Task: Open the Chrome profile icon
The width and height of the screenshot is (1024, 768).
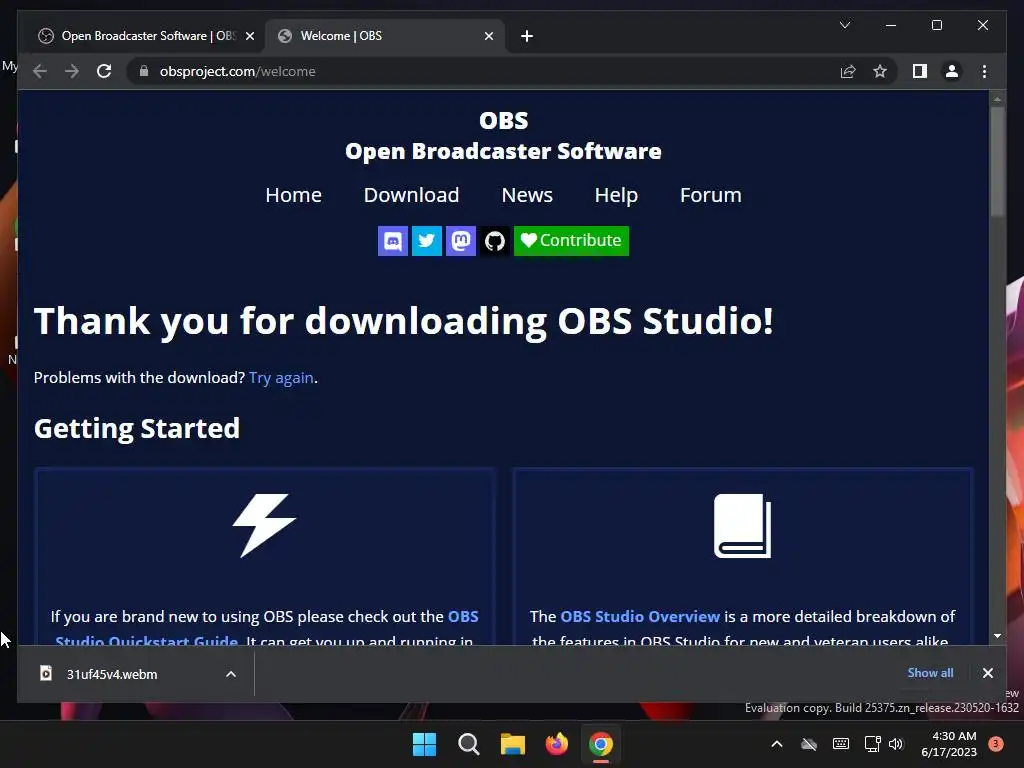Action: [952, 71]
